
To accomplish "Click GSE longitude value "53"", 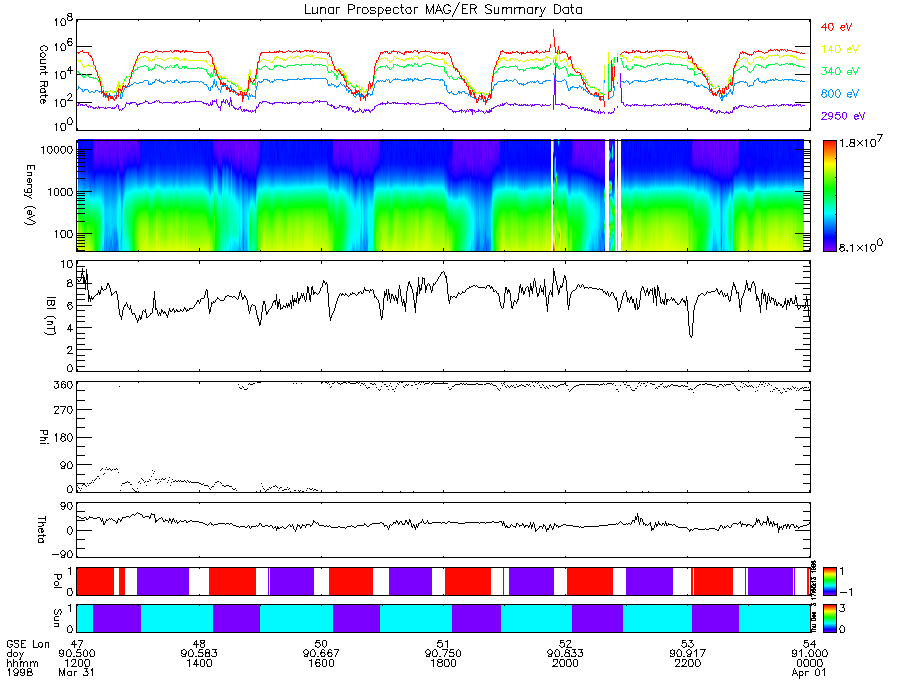I will pyautogui.click(x=688, y=644).
